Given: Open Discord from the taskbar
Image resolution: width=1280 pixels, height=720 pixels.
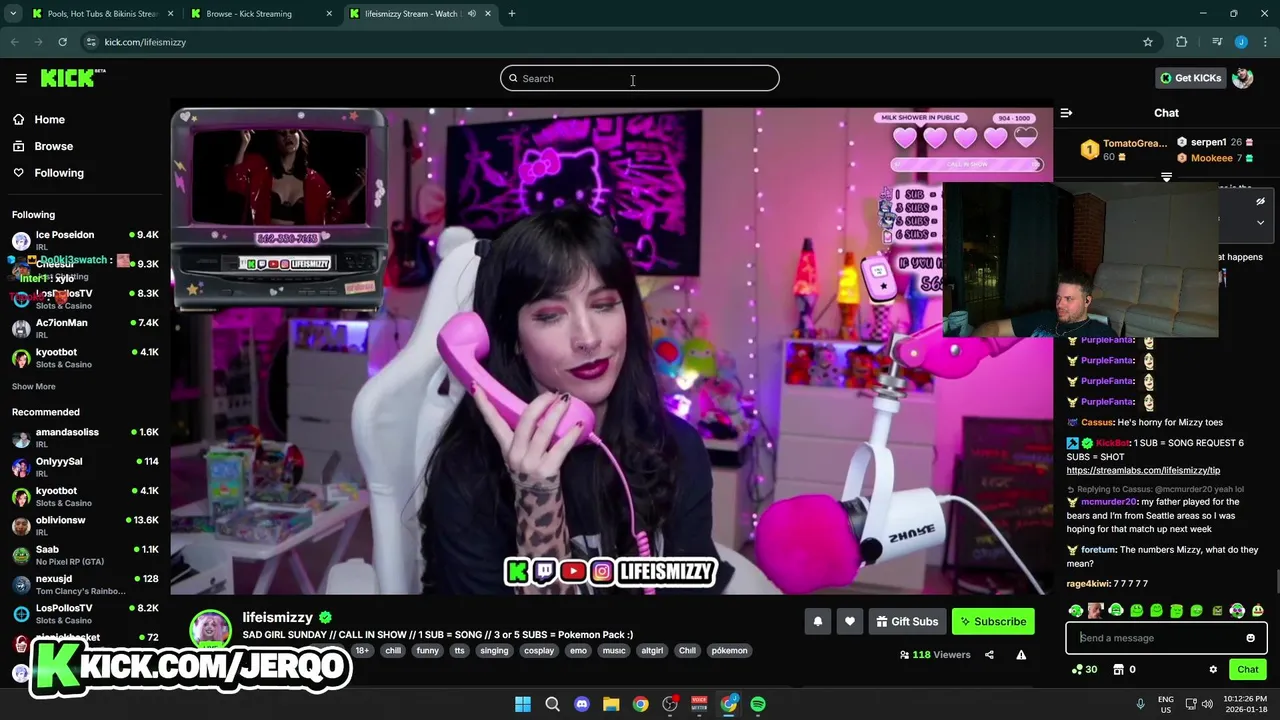Looking at the screenshot, I should pyautogui.click(x=582, y=704).
